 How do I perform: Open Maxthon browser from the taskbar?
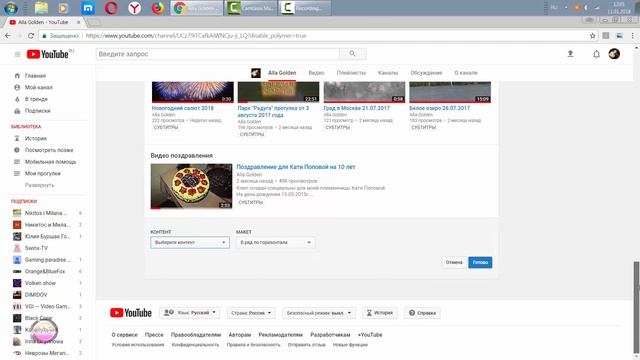(x=87, y=8)
